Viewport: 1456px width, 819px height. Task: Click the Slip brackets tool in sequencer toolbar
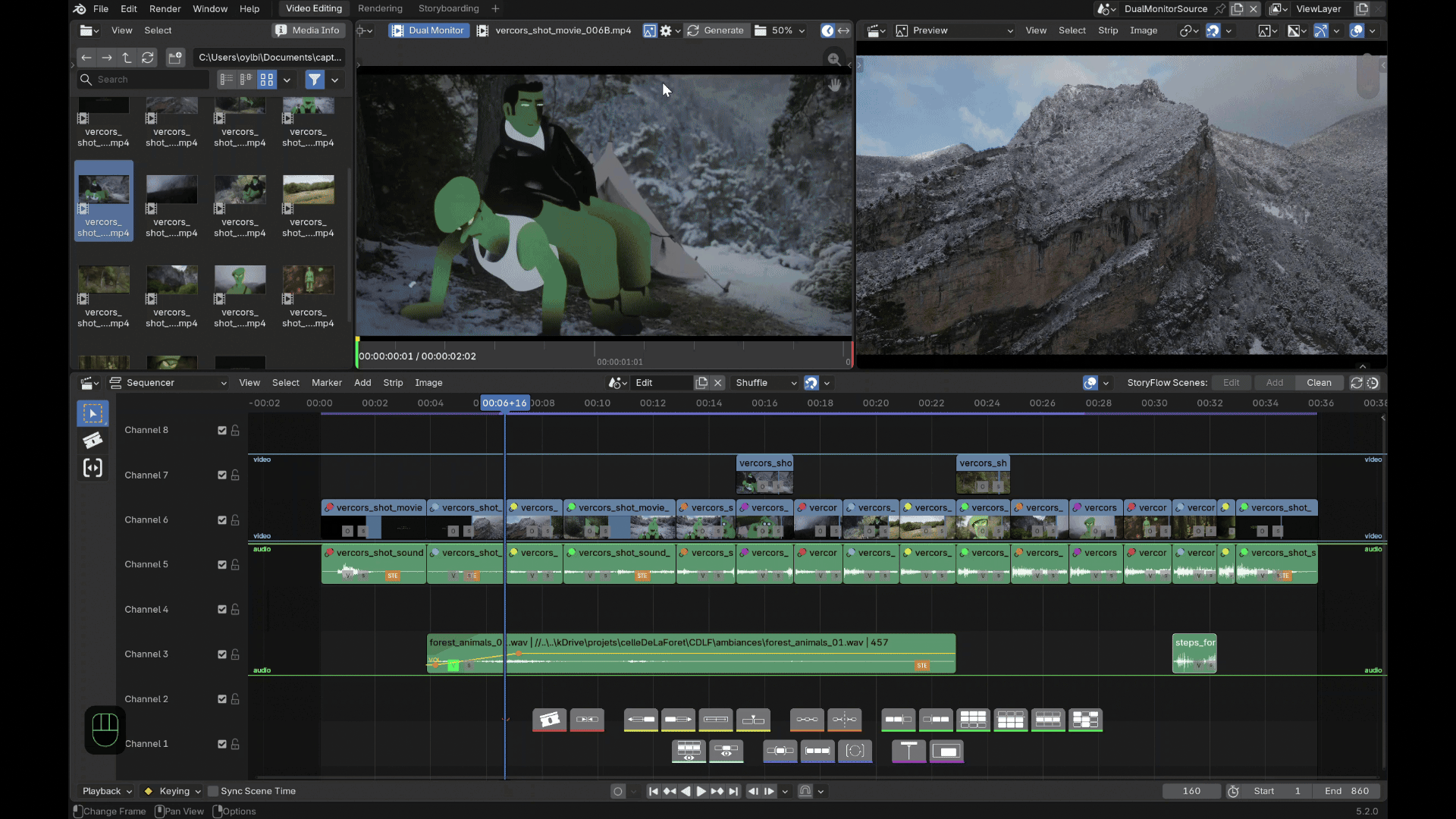click(93, 468)
